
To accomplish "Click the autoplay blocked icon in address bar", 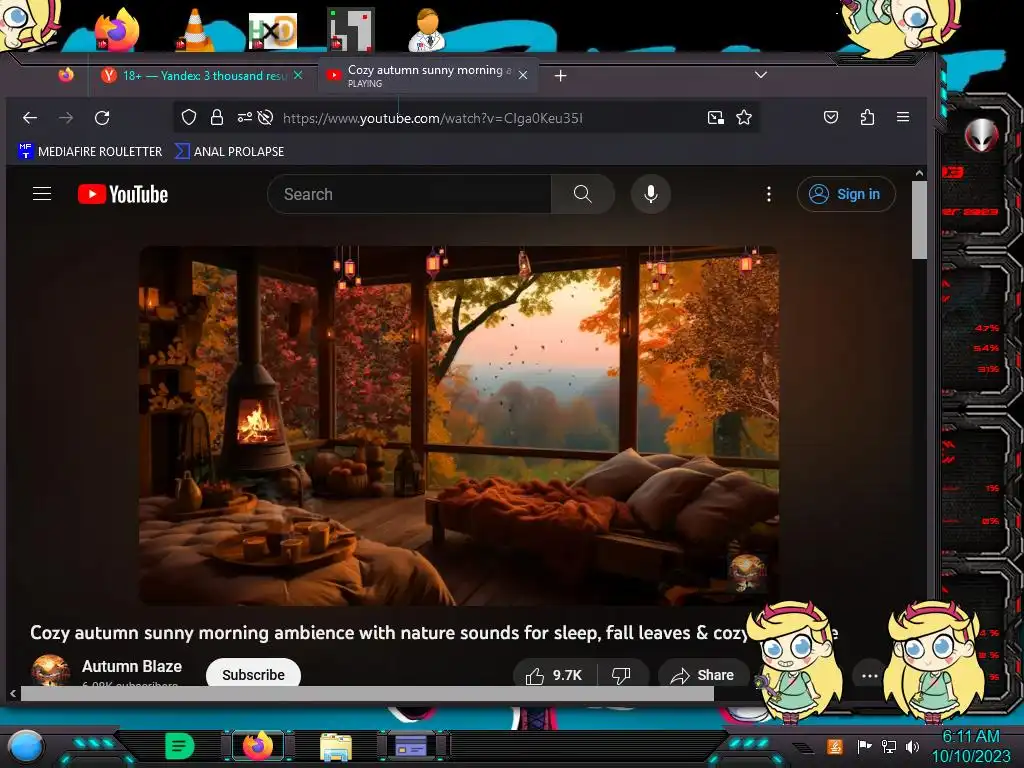I will (265, 118).
